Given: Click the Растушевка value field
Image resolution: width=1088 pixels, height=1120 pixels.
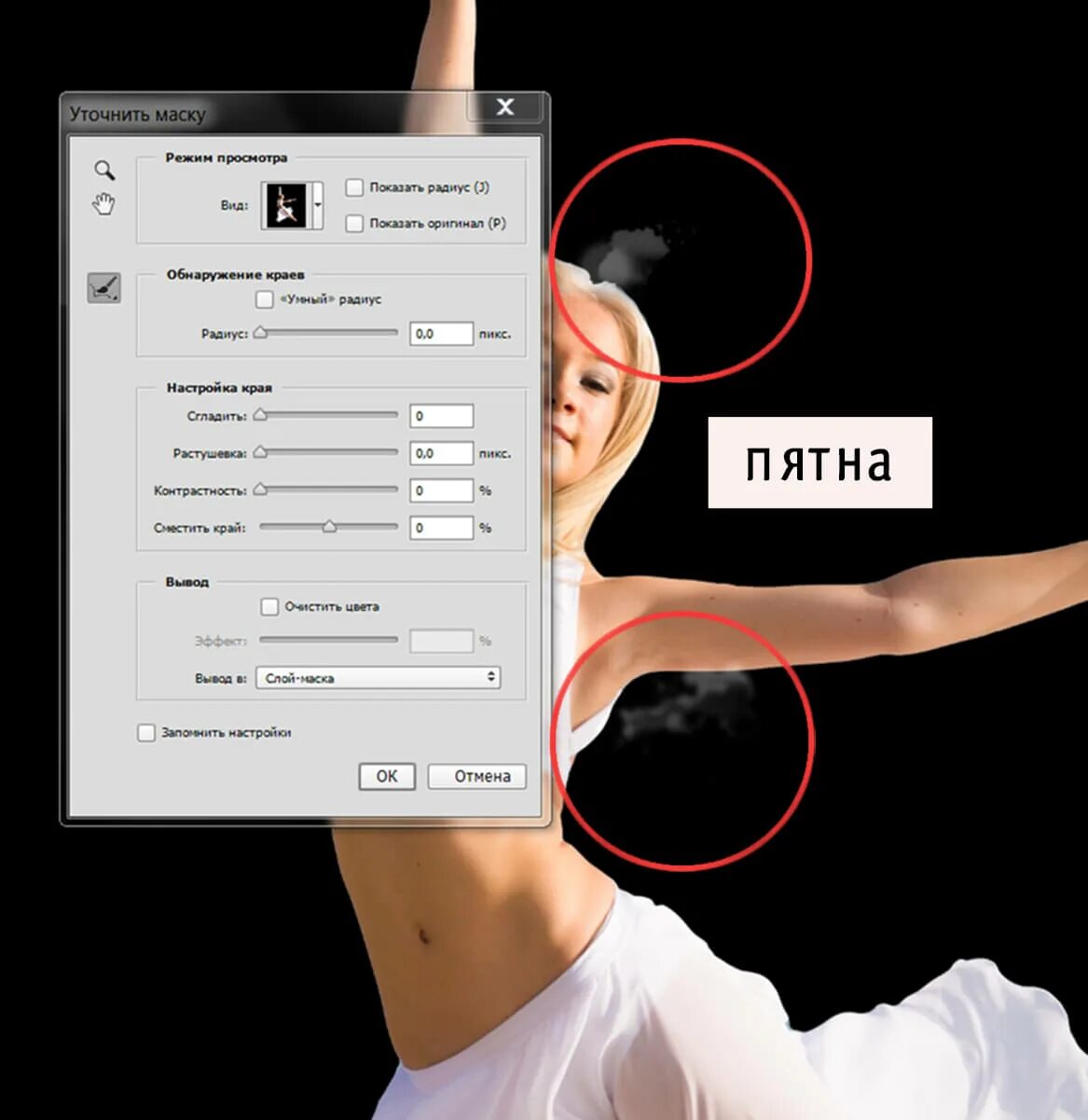Looking at the screenshot, I should point(441,453).
